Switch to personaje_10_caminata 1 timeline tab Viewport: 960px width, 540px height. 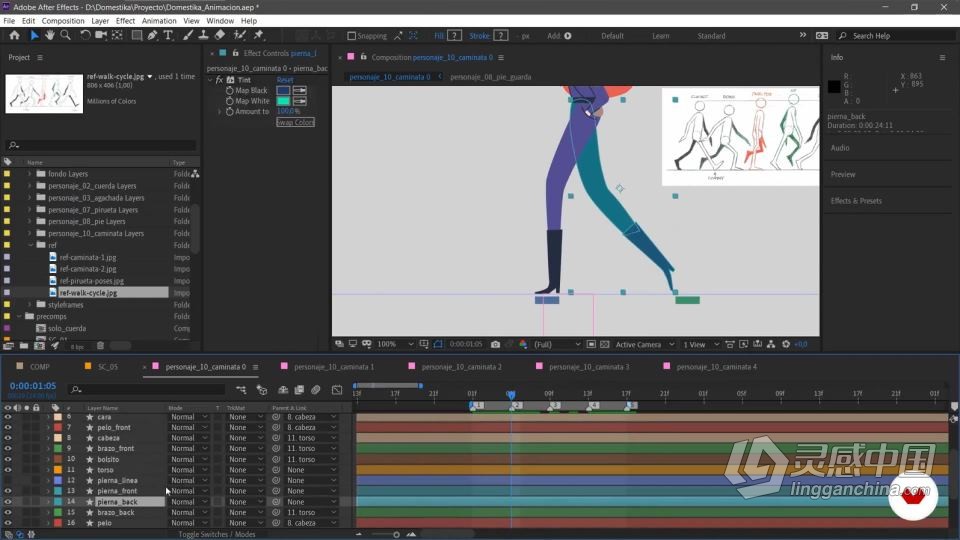[334, 367]
